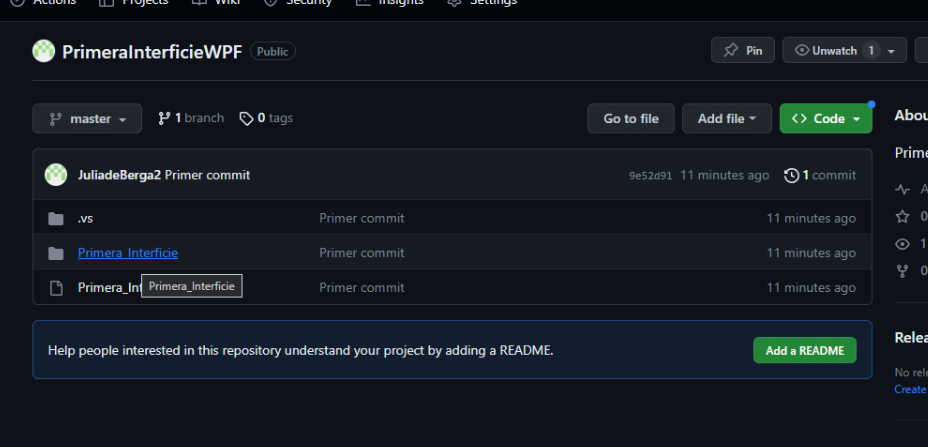Open the 9e52d91 commit hash link
Screen dimensions: 928x447
(650, 176)
